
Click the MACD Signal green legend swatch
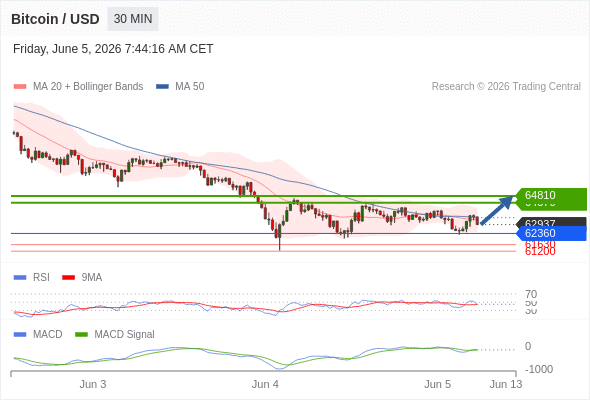pyautogui.click(x=81, y=335)
